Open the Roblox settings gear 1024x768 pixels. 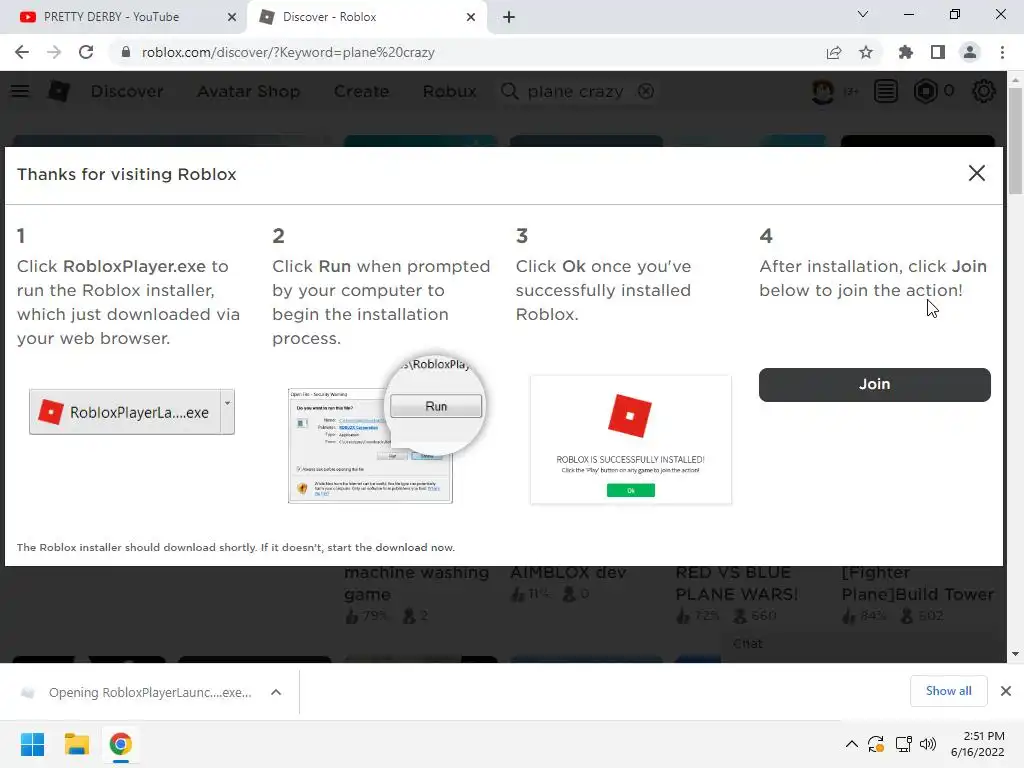[984, 91]
